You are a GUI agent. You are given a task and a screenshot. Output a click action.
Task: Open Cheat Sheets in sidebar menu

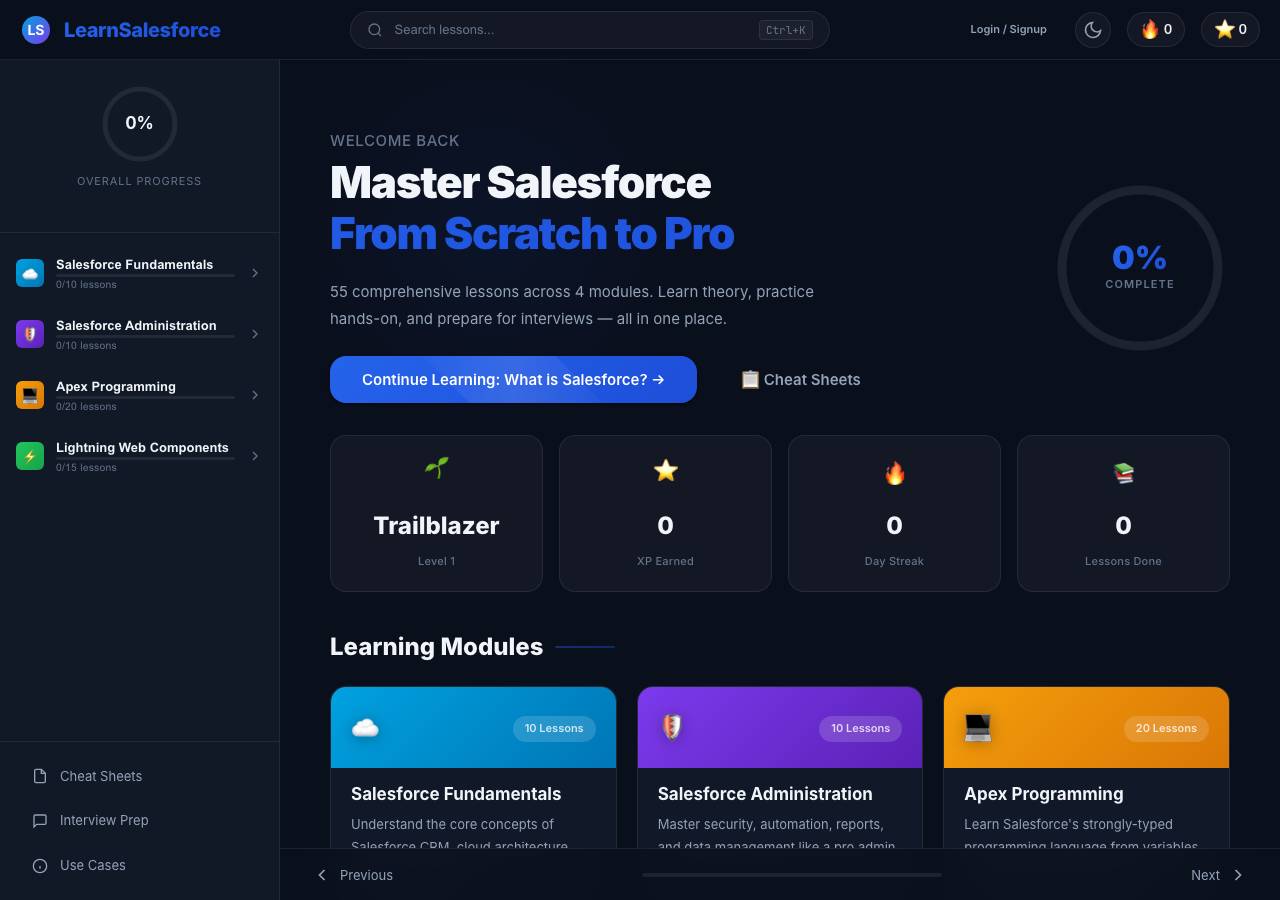(x=140, y=776)
